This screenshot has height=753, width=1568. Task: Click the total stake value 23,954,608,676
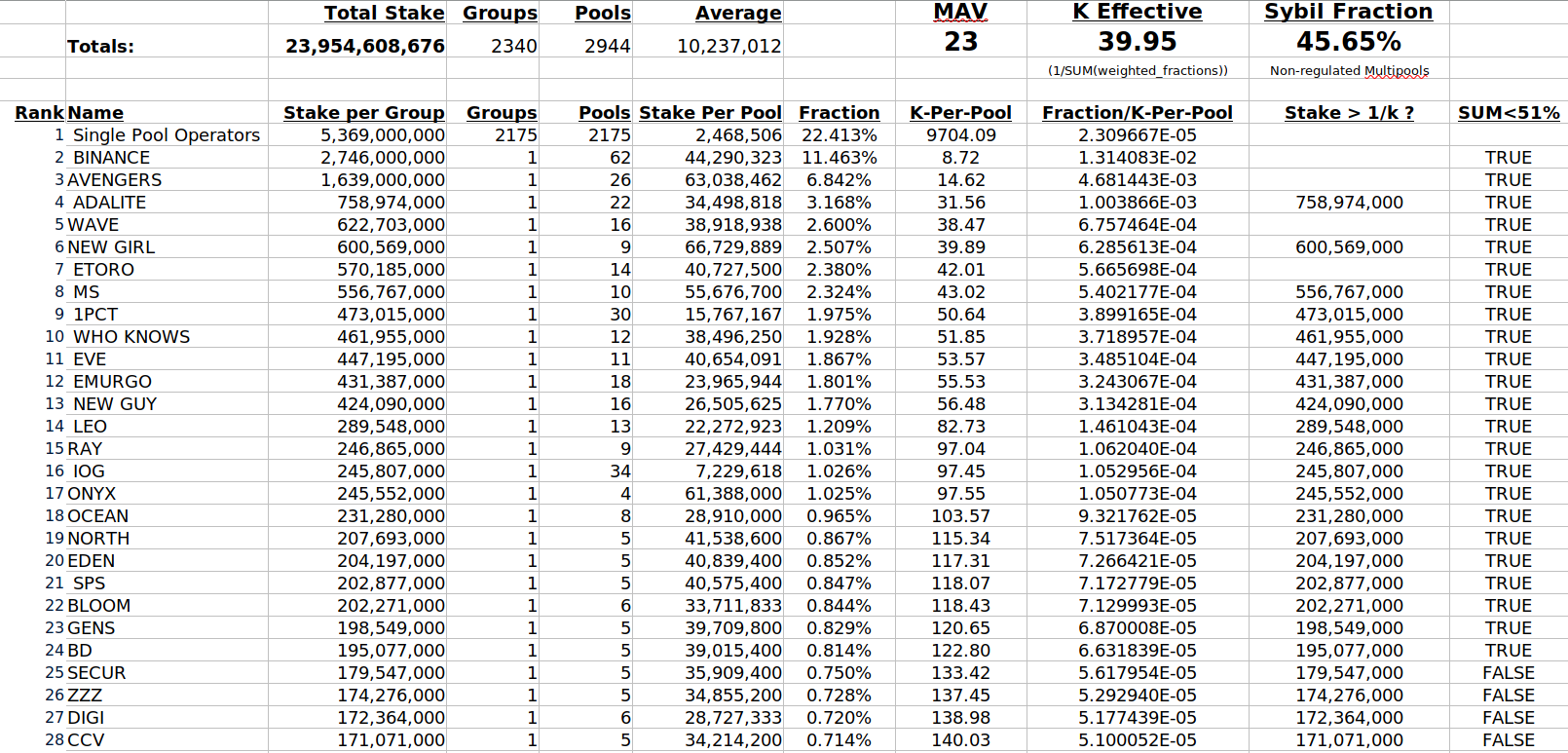(365, 46)
